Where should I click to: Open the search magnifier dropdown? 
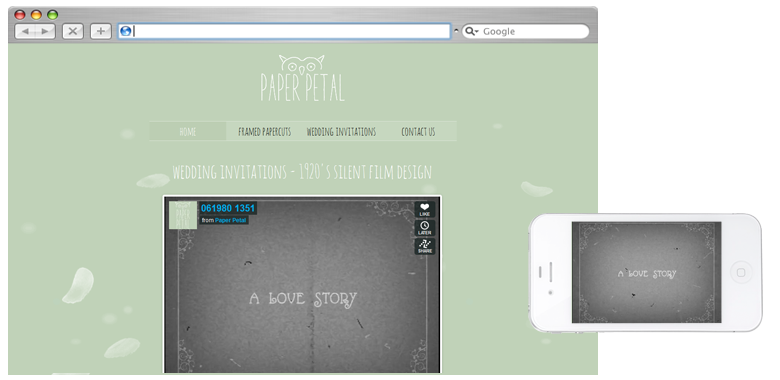tap(472, 31)
